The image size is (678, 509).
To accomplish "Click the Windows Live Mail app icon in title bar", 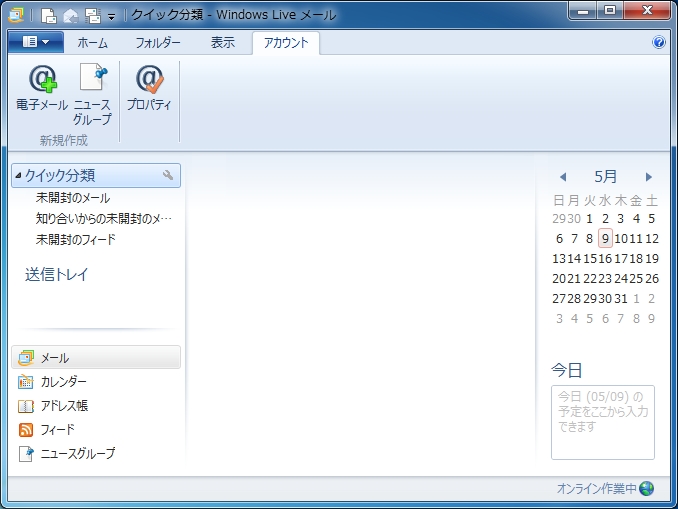I will [x=16, y=15].
